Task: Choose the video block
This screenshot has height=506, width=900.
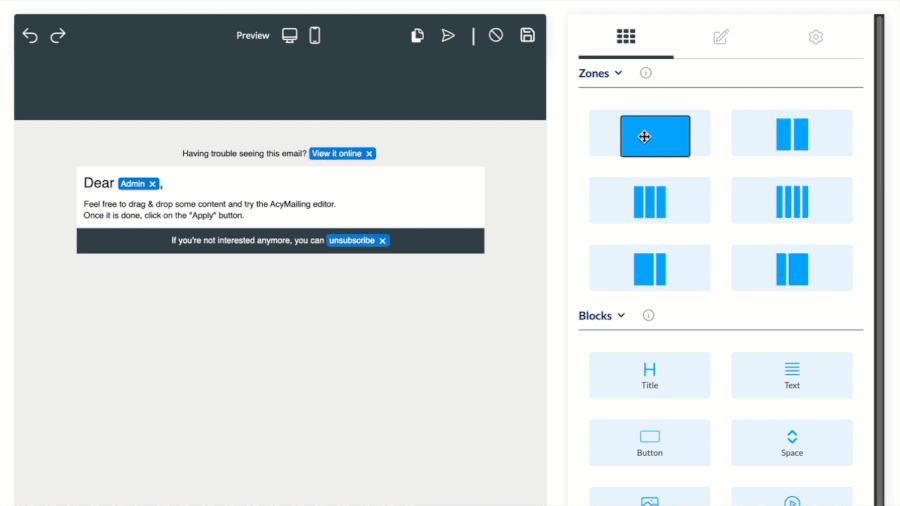Action: 792,497
